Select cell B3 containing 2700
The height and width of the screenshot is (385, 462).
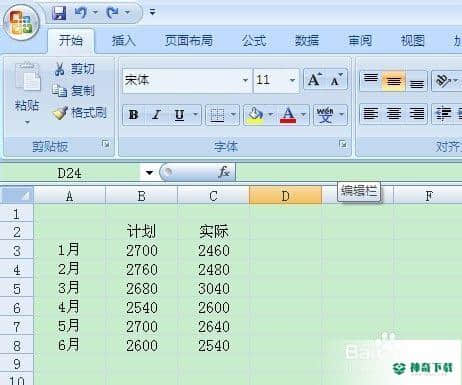pyautogui.click(x=141, y=250)
